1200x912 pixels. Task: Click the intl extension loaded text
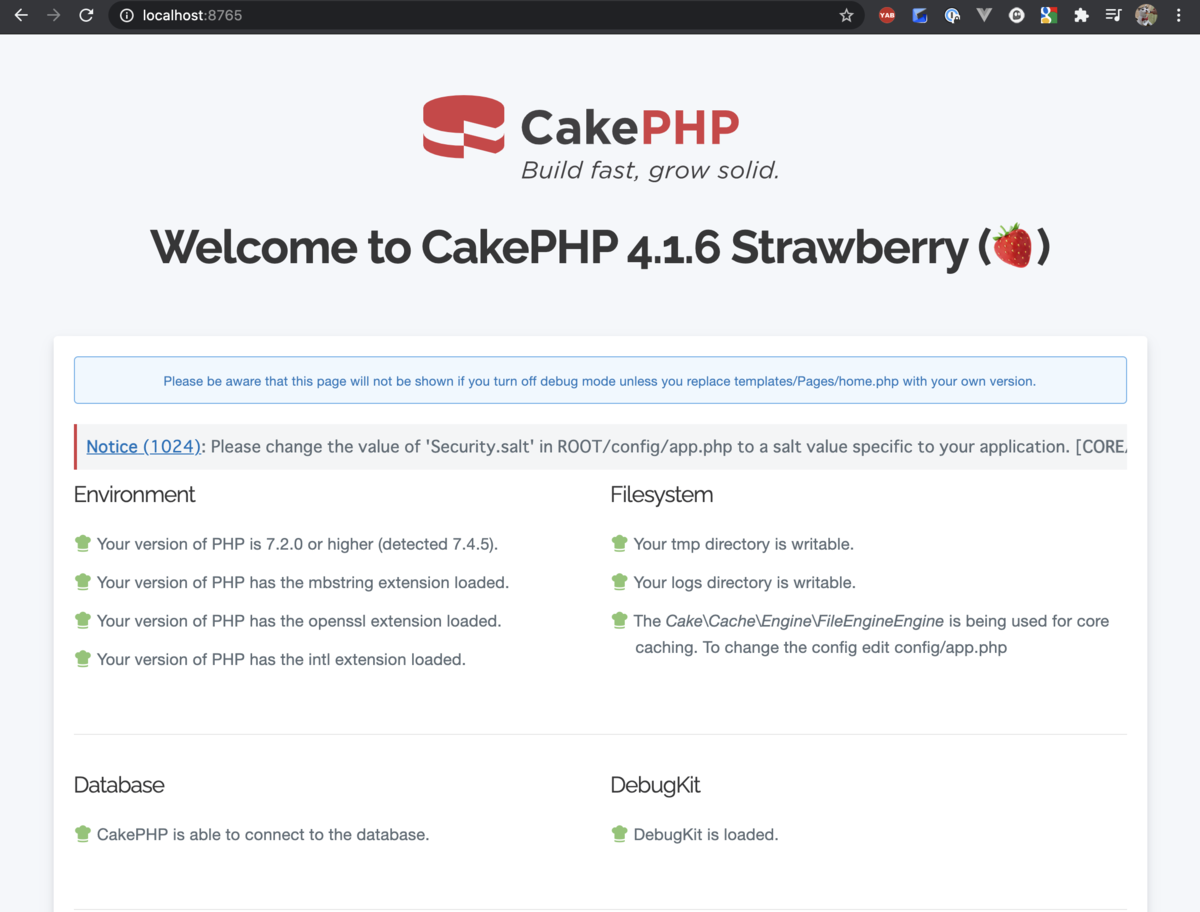click(x=281, y=659)
